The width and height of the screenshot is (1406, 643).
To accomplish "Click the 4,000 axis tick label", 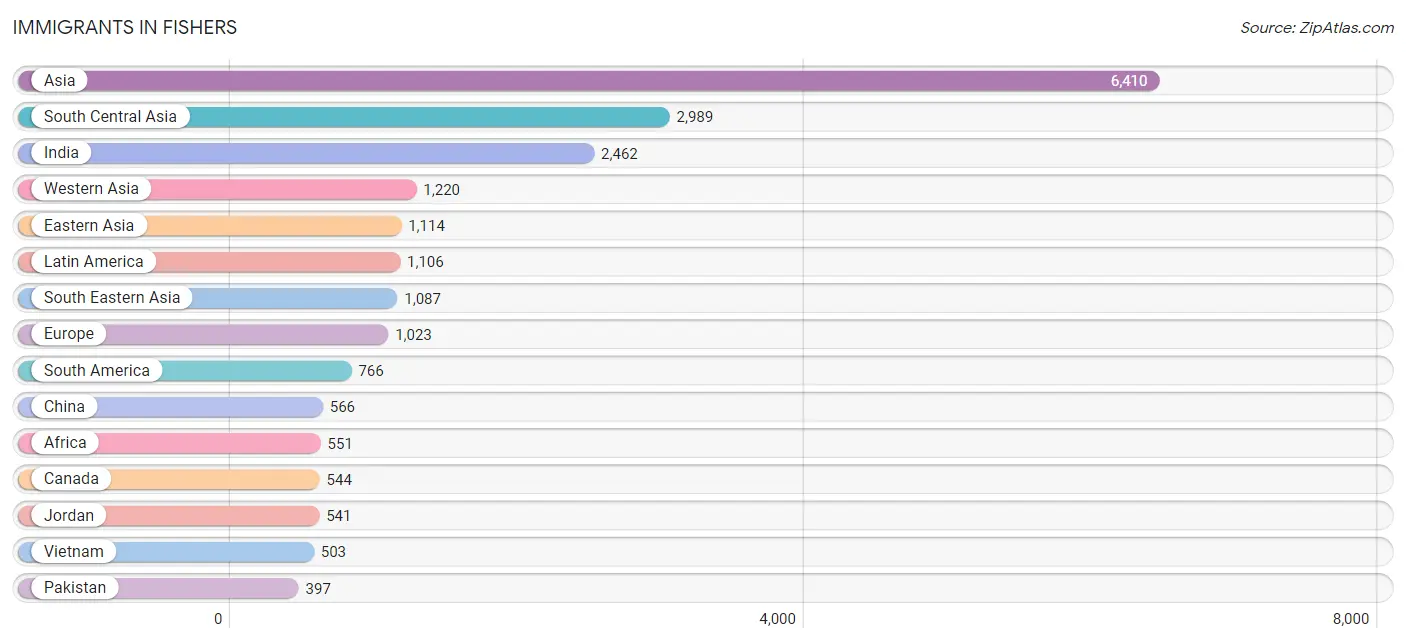I will coord(777,619).
